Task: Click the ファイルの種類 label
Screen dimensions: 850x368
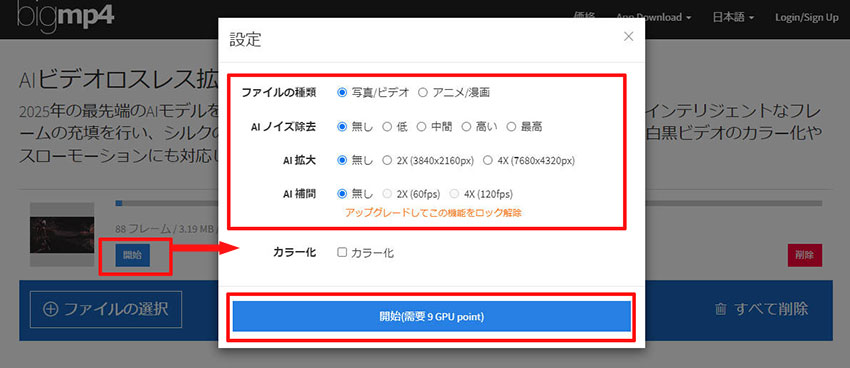Action: click(x=279, y=93)
